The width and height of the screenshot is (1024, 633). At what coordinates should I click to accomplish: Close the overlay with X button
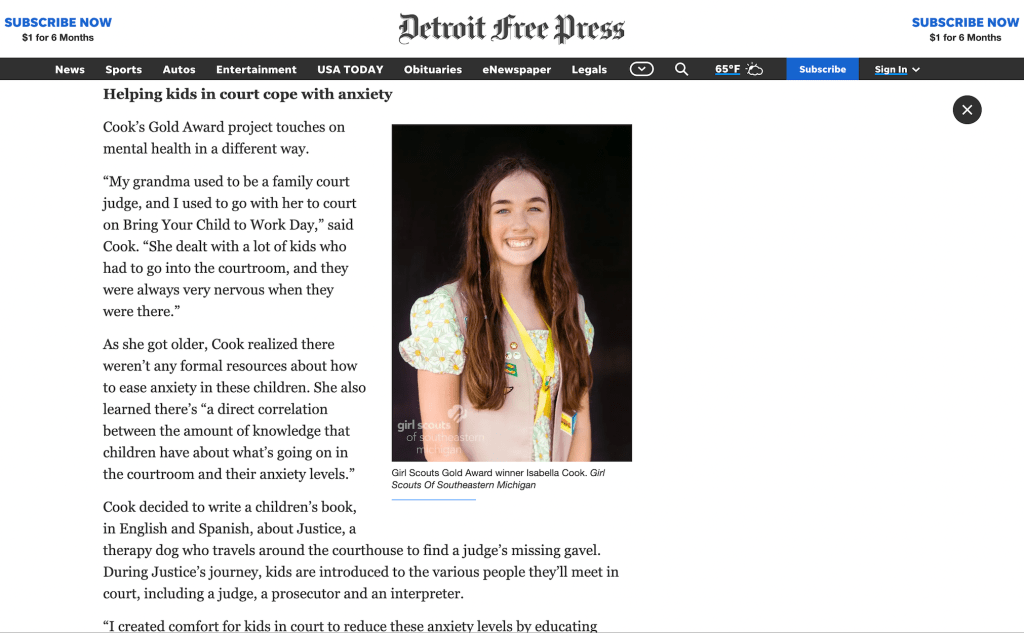967,110
